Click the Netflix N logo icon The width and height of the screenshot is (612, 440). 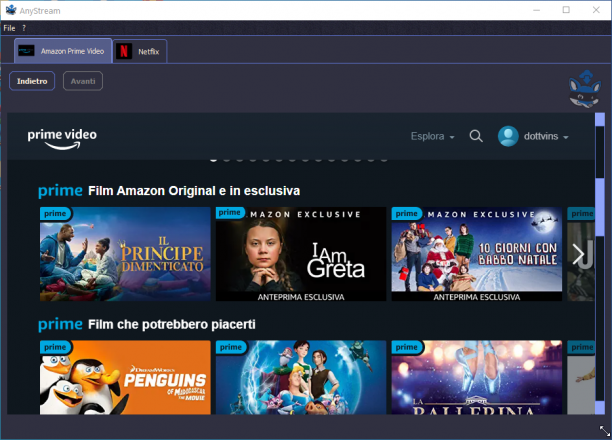124,51
